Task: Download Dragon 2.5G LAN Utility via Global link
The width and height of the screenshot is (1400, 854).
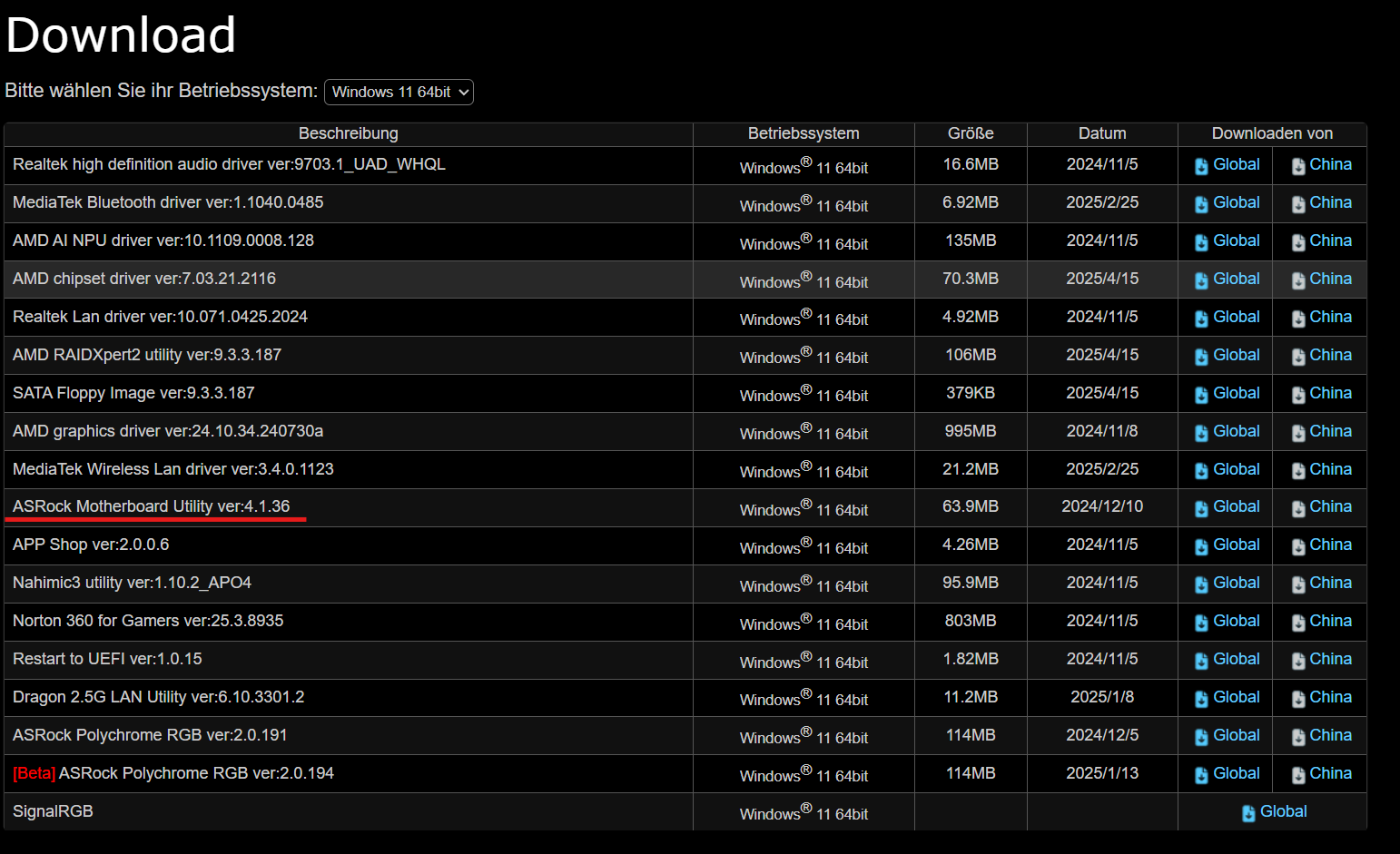Action: 1236,697
